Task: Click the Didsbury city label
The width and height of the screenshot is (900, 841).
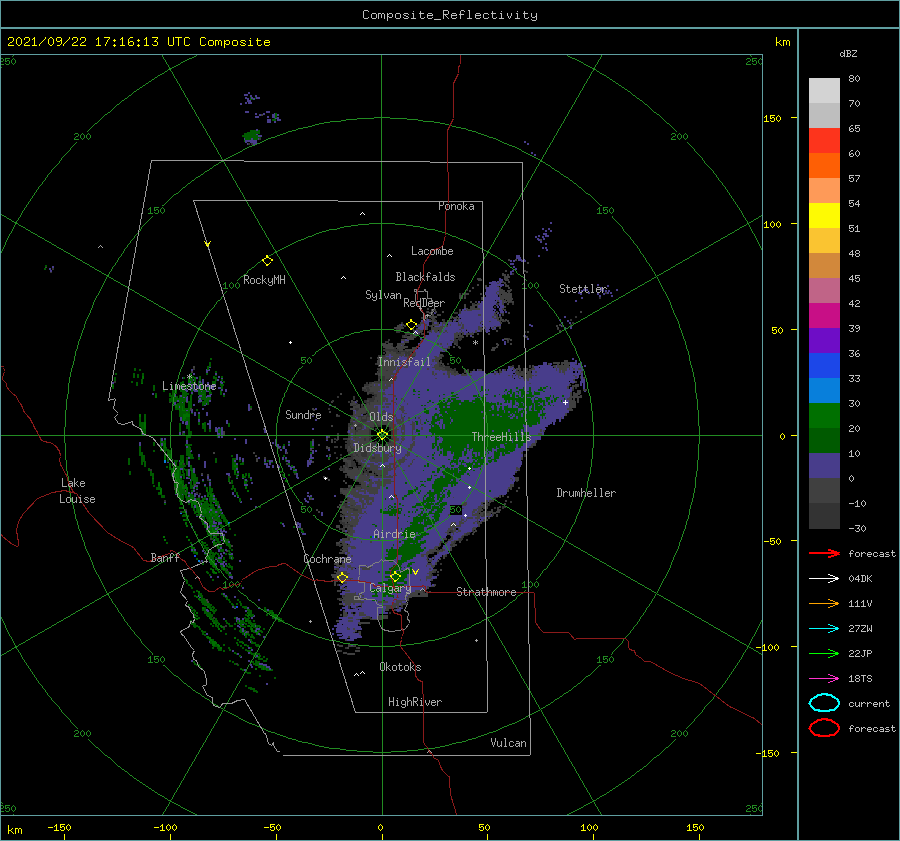Action: coord(377,448)
